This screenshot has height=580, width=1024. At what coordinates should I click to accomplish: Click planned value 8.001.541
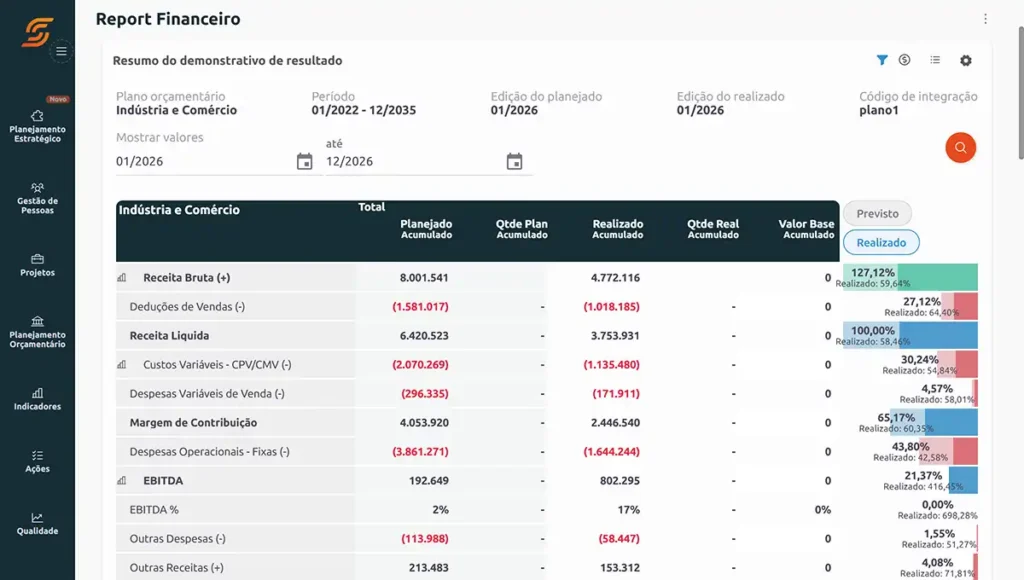click(424, 278)
